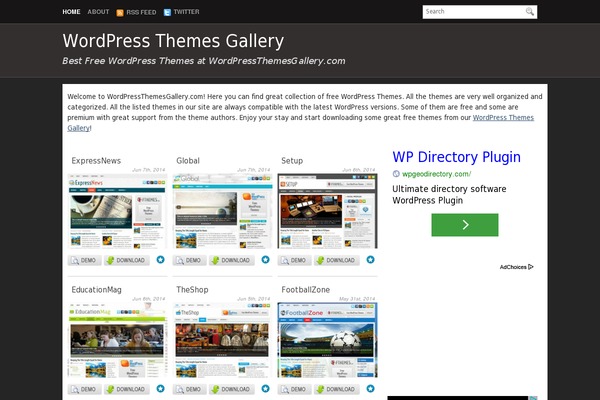The width and height of the screenshot is (600, 400).
Task: Click the ExpressNews star favorite icon
Action: tap(160, 260)
